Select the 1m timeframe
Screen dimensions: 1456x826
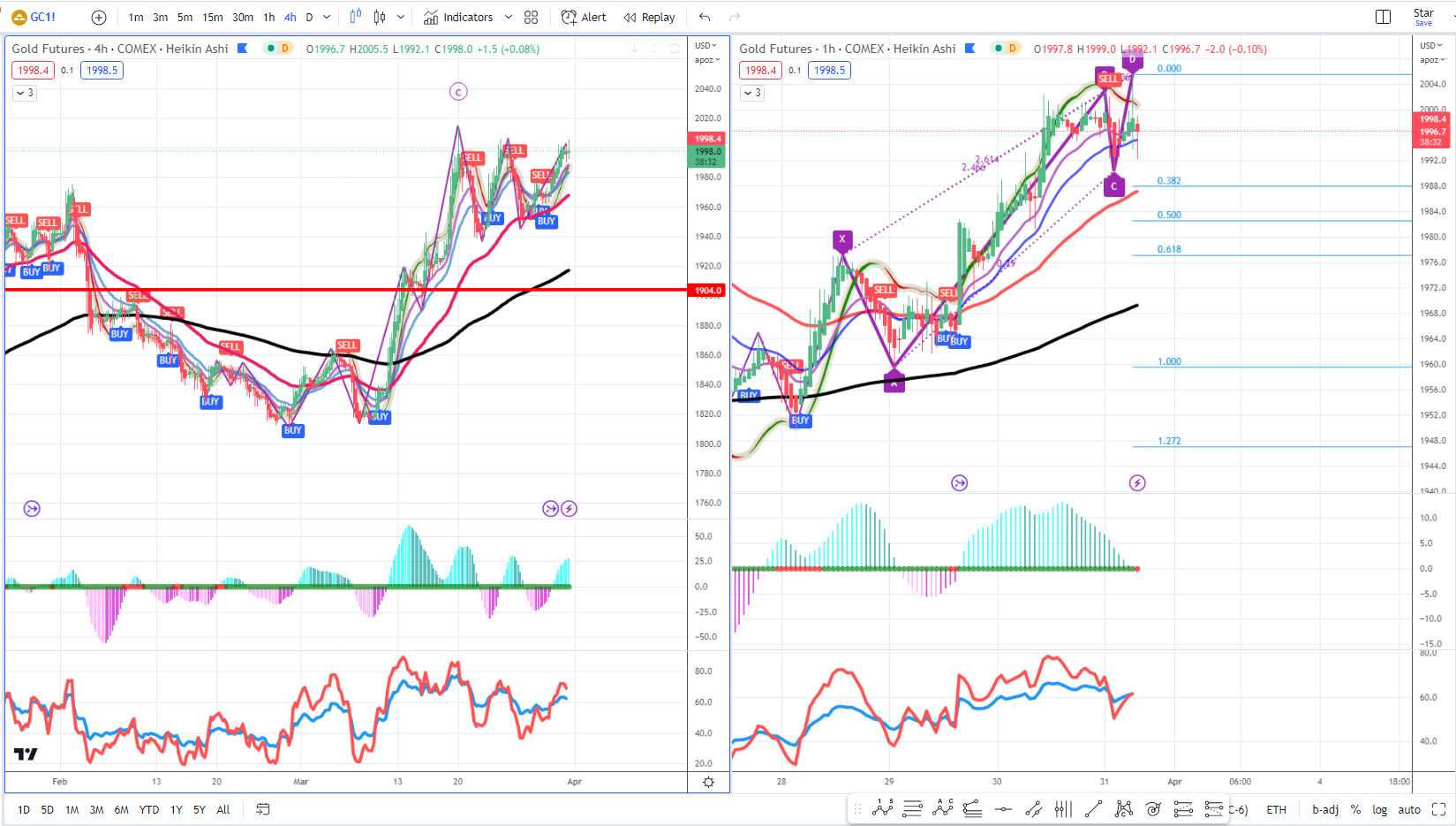pyautogui.click(x=136, y=17)
